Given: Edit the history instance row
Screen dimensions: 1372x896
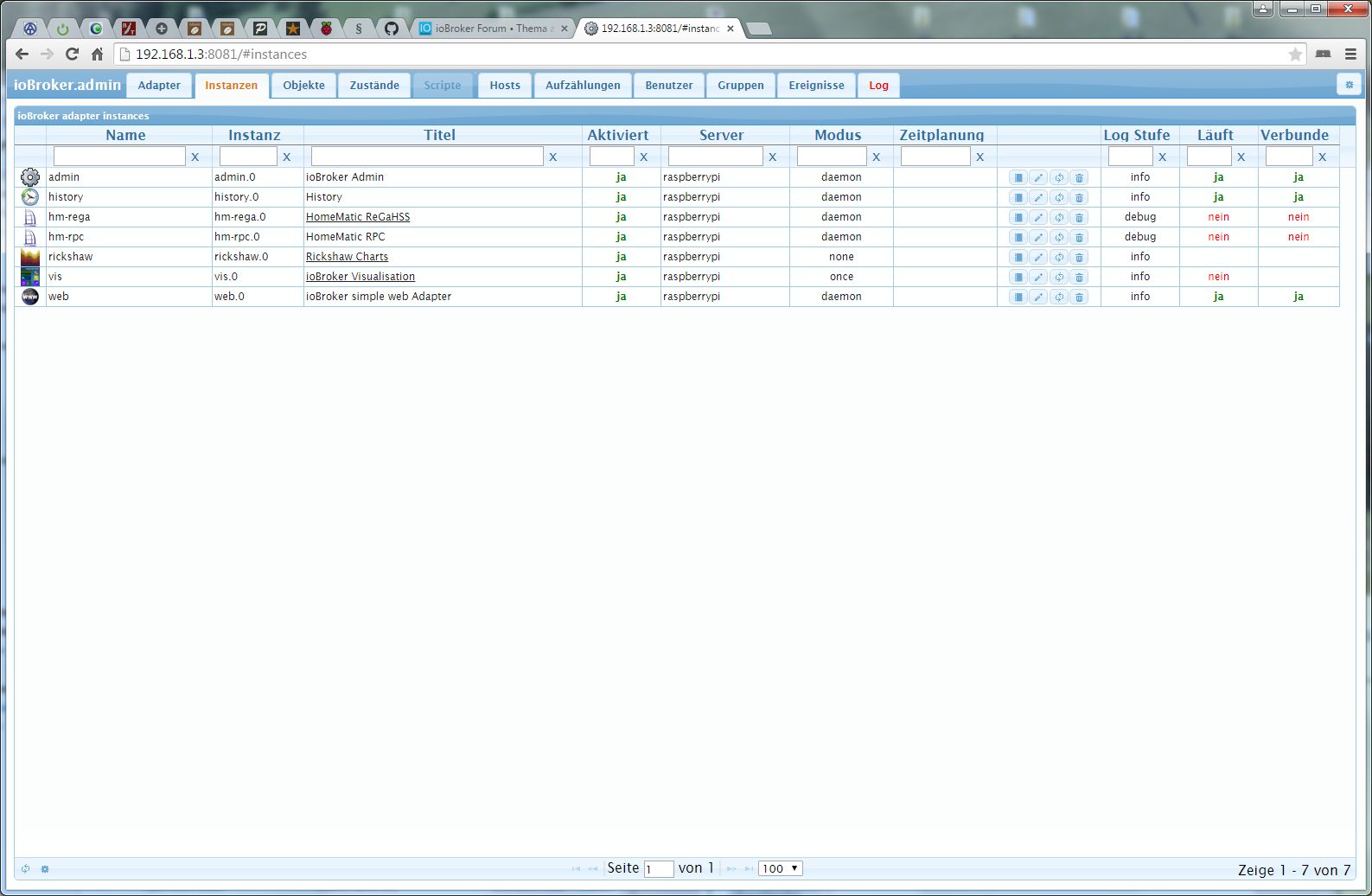Looking at the screenshot, I should click(x=1038, y=197).
